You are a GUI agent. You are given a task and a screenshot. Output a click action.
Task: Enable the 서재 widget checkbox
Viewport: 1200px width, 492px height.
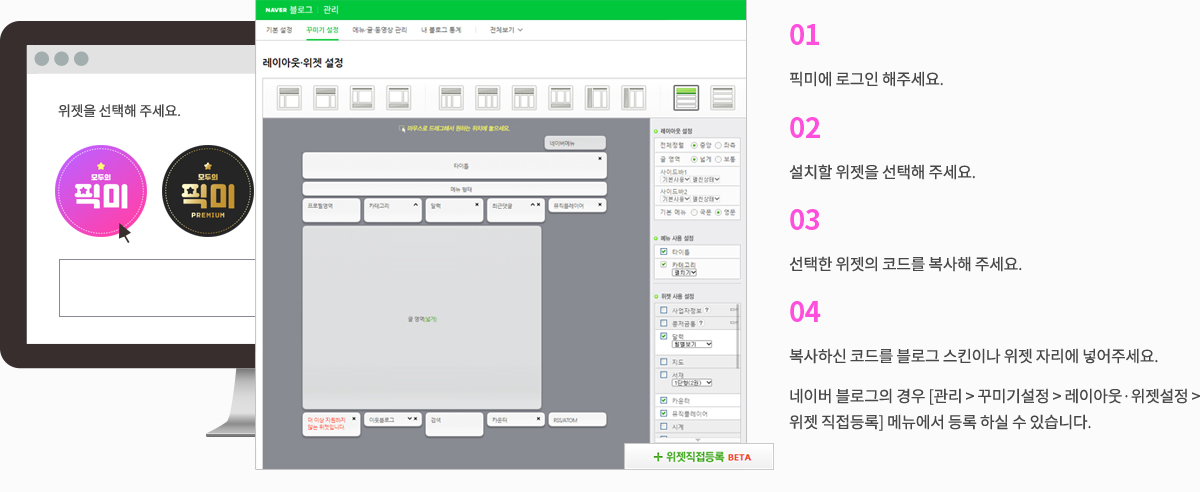click(x=664, y=374)
